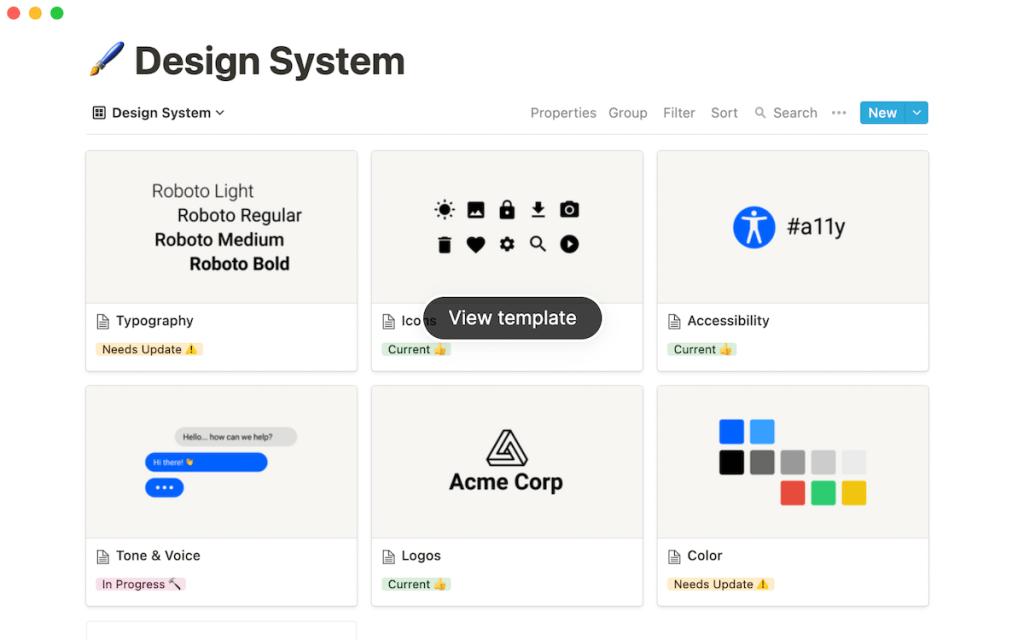The width and height of the screenshot is (1024, 640).
Task: Click the page icon next to Color
Action: [674, 556]
